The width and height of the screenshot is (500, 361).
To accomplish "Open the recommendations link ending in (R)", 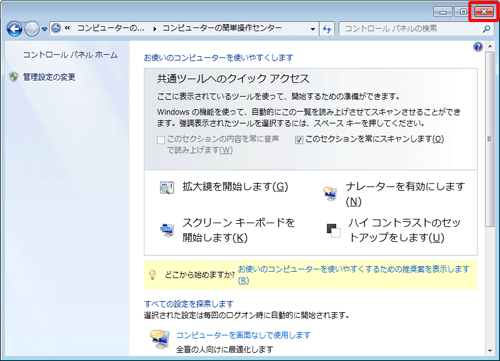I will (353, 275).
